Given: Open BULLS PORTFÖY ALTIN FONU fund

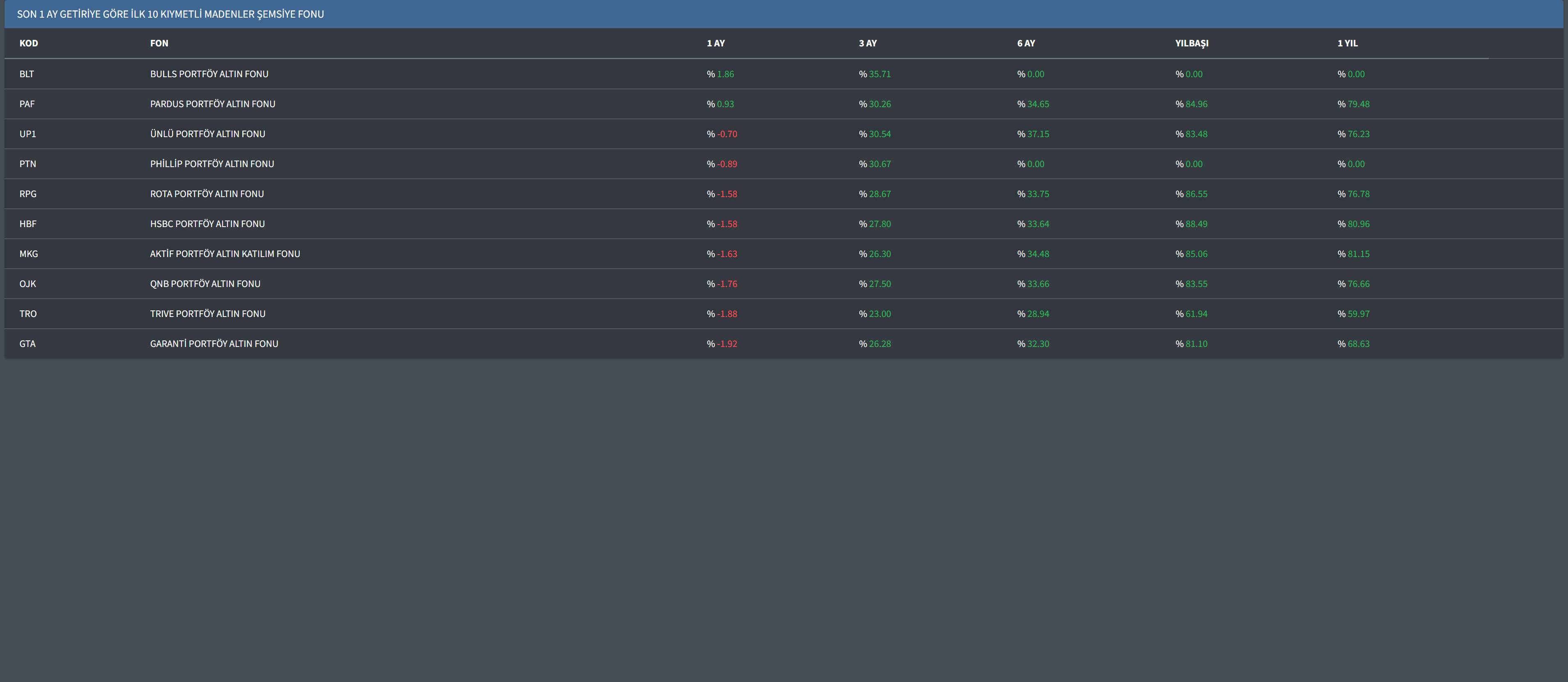Looking at the screenshot, I should tap(209, 74).
